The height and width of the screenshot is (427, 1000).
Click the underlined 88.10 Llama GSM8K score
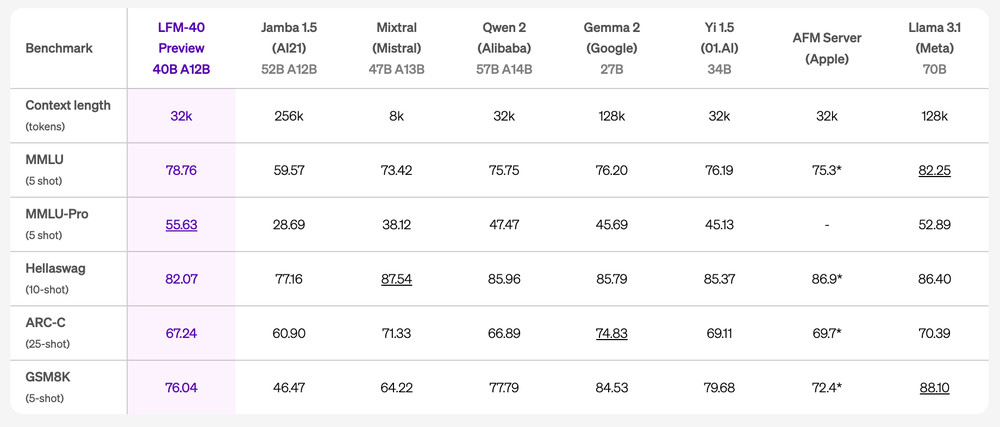click(934, 387)
